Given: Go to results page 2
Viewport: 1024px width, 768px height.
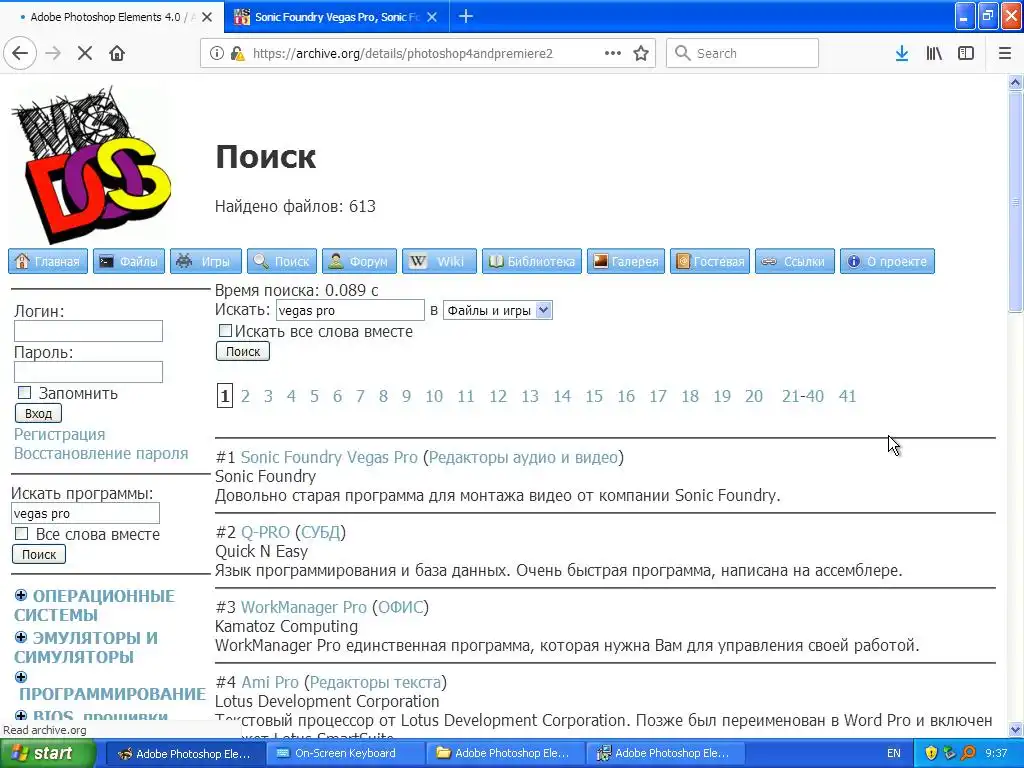Looking at the screenshot, I should (x=246, y=396).
